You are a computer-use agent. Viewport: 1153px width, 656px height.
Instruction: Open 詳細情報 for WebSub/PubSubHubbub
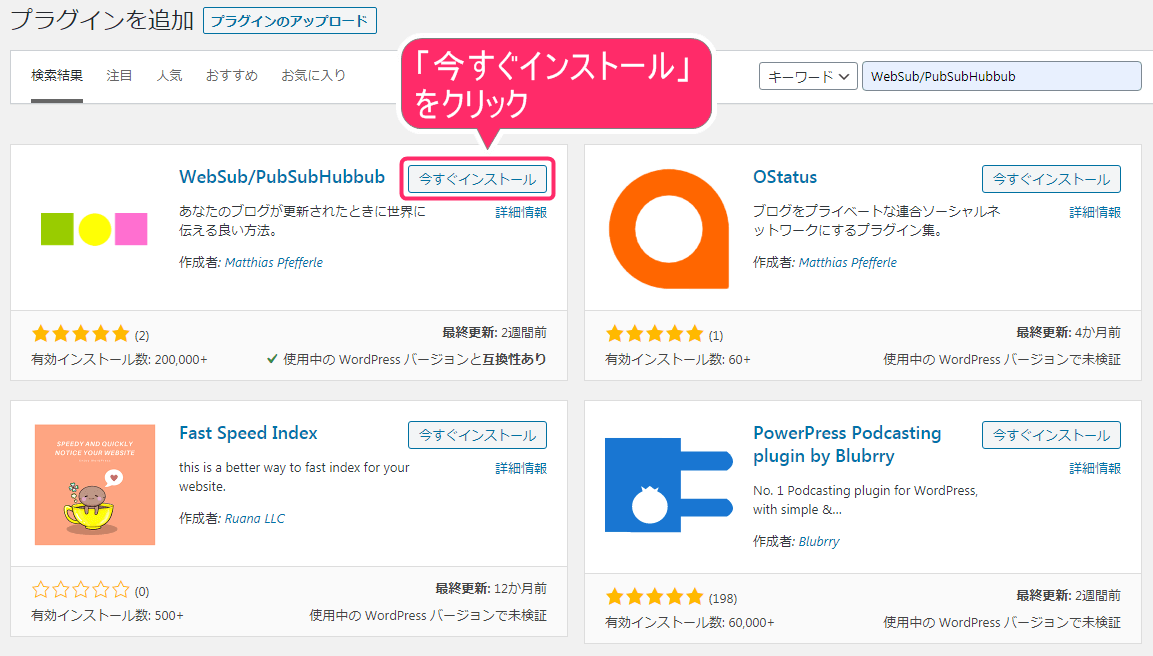[521, 212]
